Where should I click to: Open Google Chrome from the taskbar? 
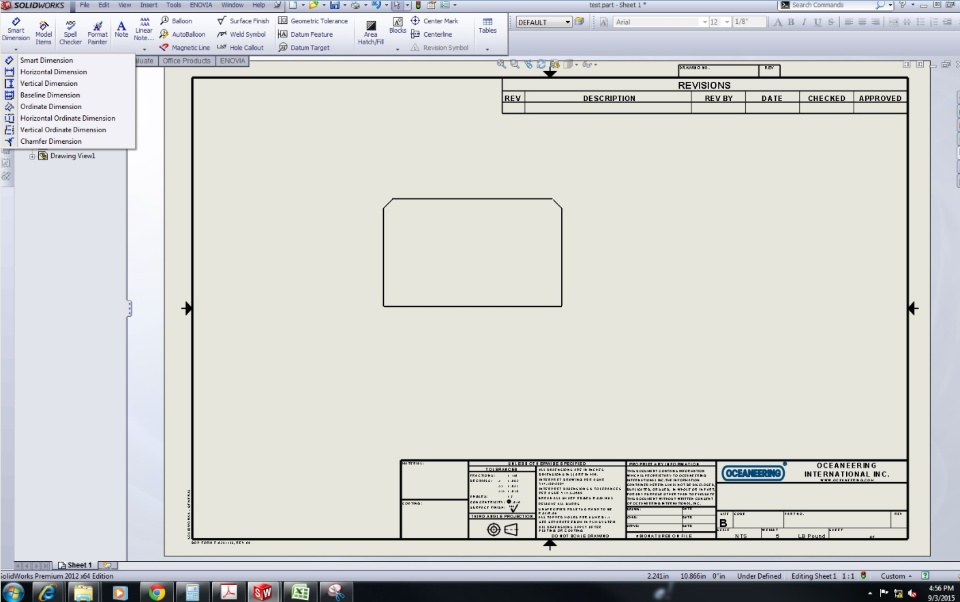click(x=156, y=592)
